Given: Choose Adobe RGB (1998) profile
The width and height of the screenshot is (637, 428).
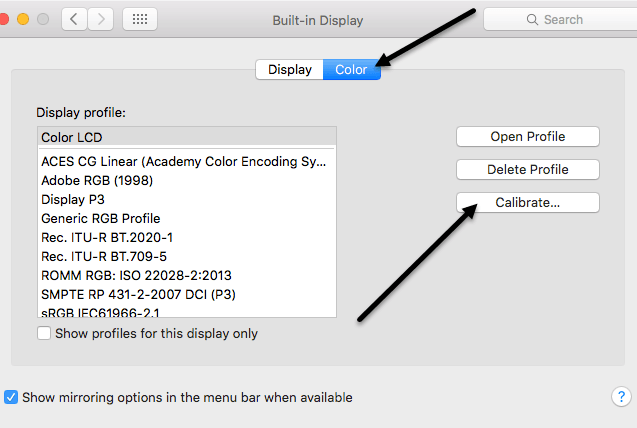Looking at the screenshot, I should pyautogui.click(x=186, y=180).
